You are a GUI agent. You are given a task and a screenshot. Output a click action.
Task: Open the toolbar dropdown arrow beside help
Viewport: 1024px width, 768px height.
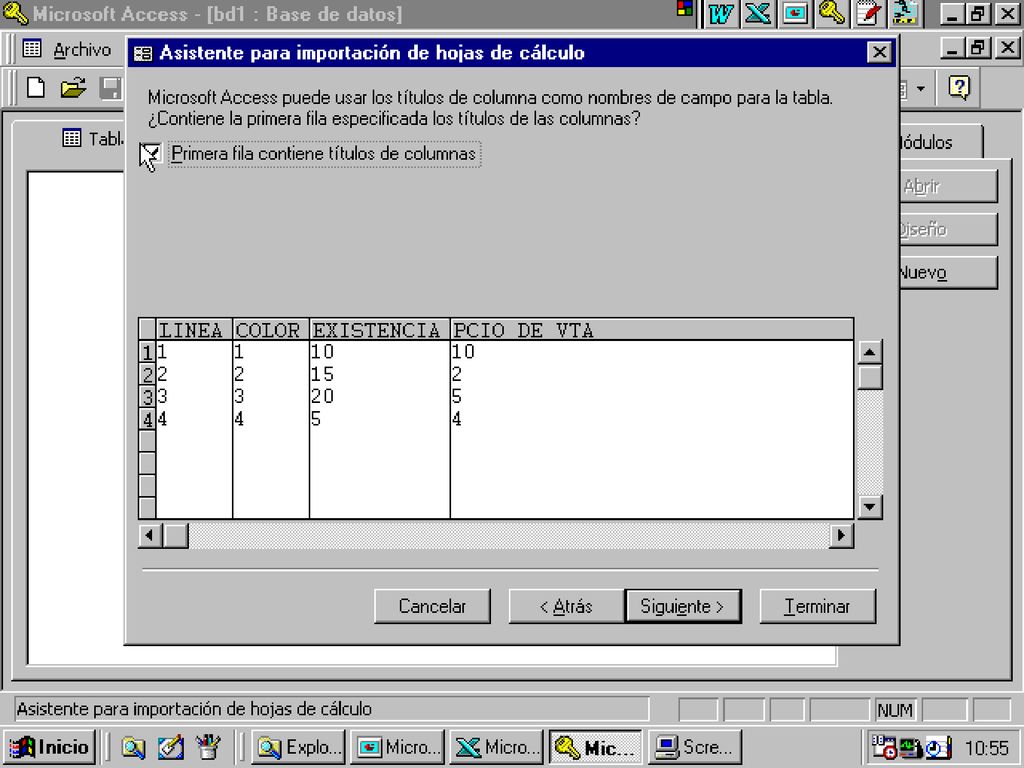921,88
